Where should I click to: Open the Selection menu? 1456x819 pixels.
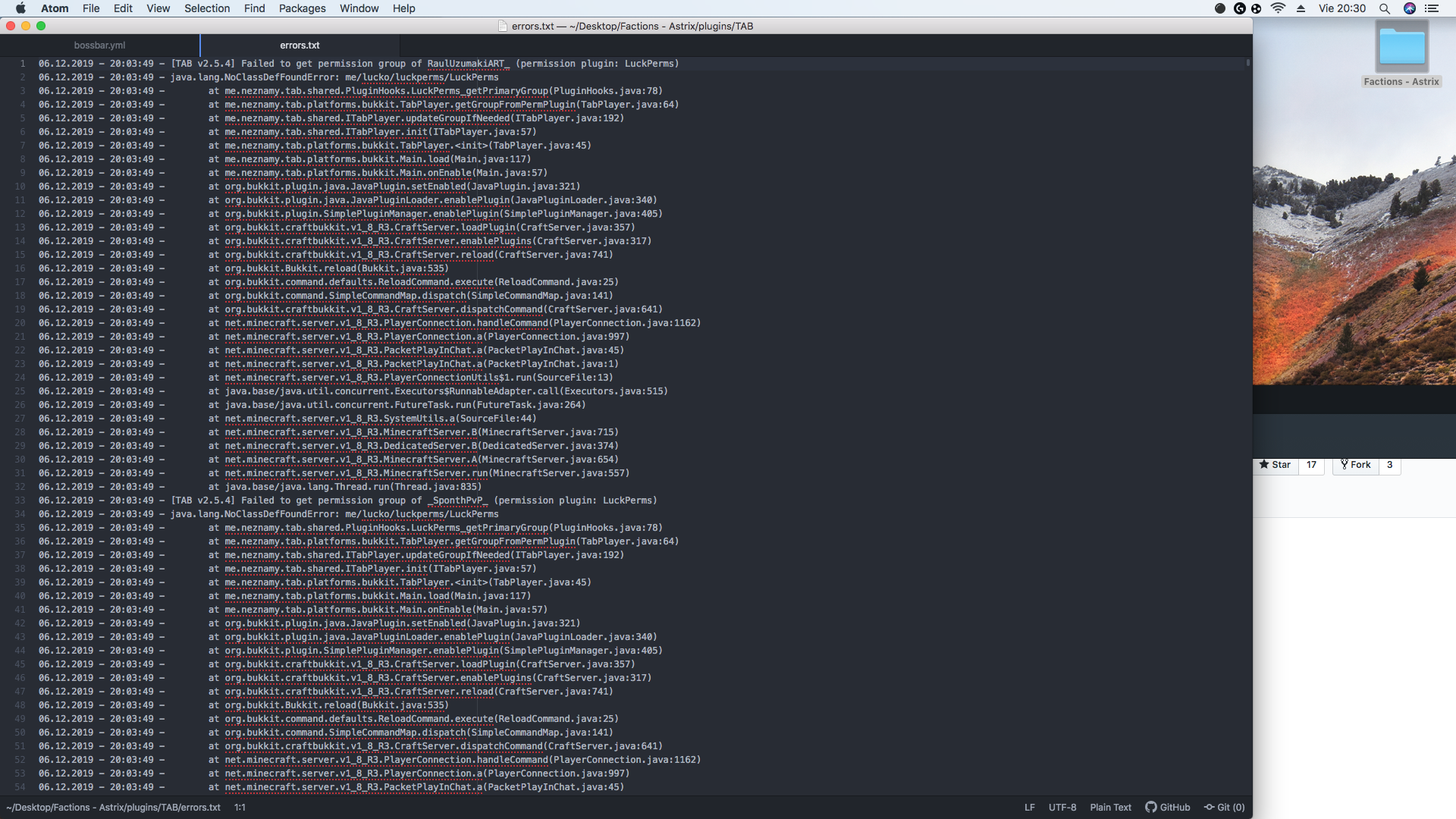(x=207, y=8)
